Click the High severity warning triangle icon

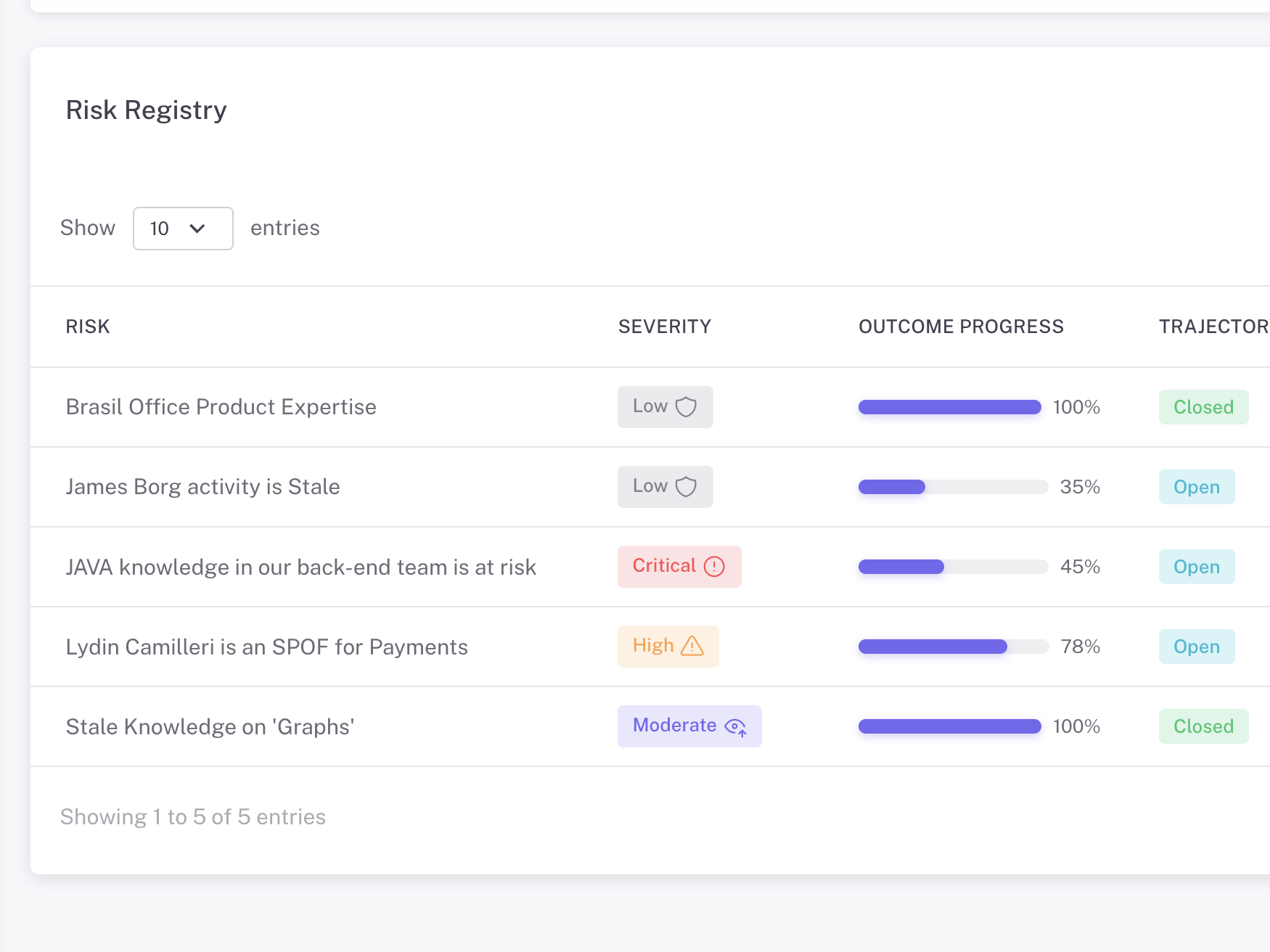coord(692,646)
